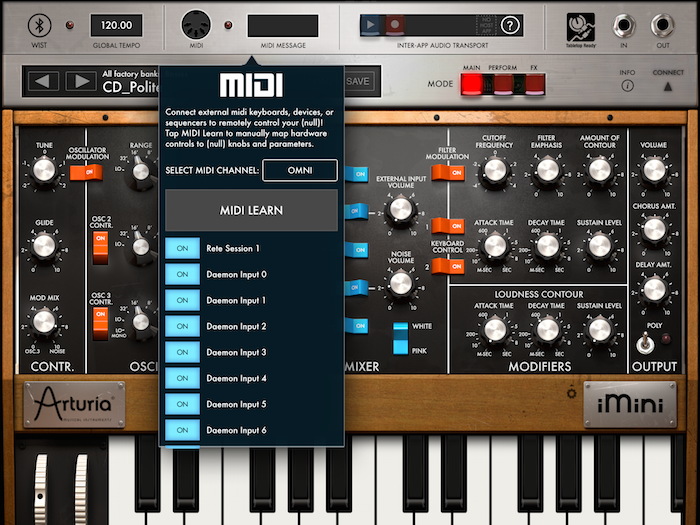Viewport: 700px width, 525px height.
Task: Toggle Daemon Input 1 ON button
Action: click(x=182, y=300)
